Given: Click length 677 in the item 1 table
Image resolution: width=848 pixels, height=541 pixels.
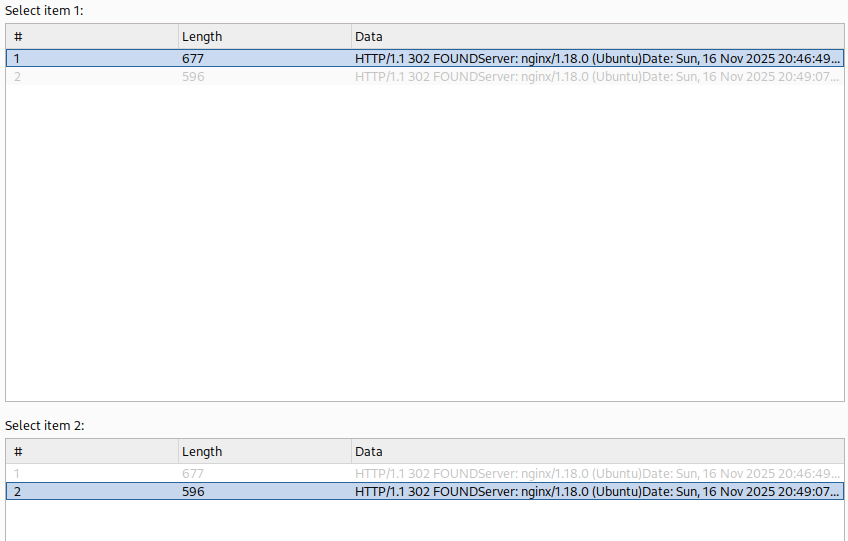Looking at the screenshot, I should [193, 58].
